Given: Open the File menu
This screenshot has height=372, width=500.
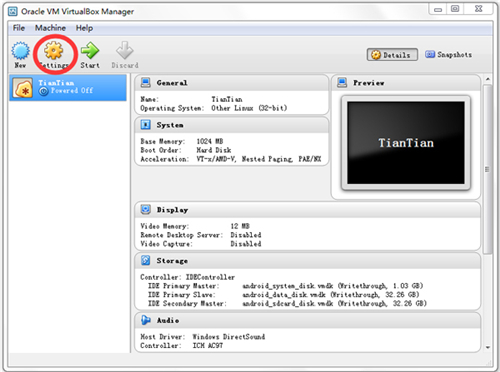Looking at the screenshot, I should (x=19, y=28).
